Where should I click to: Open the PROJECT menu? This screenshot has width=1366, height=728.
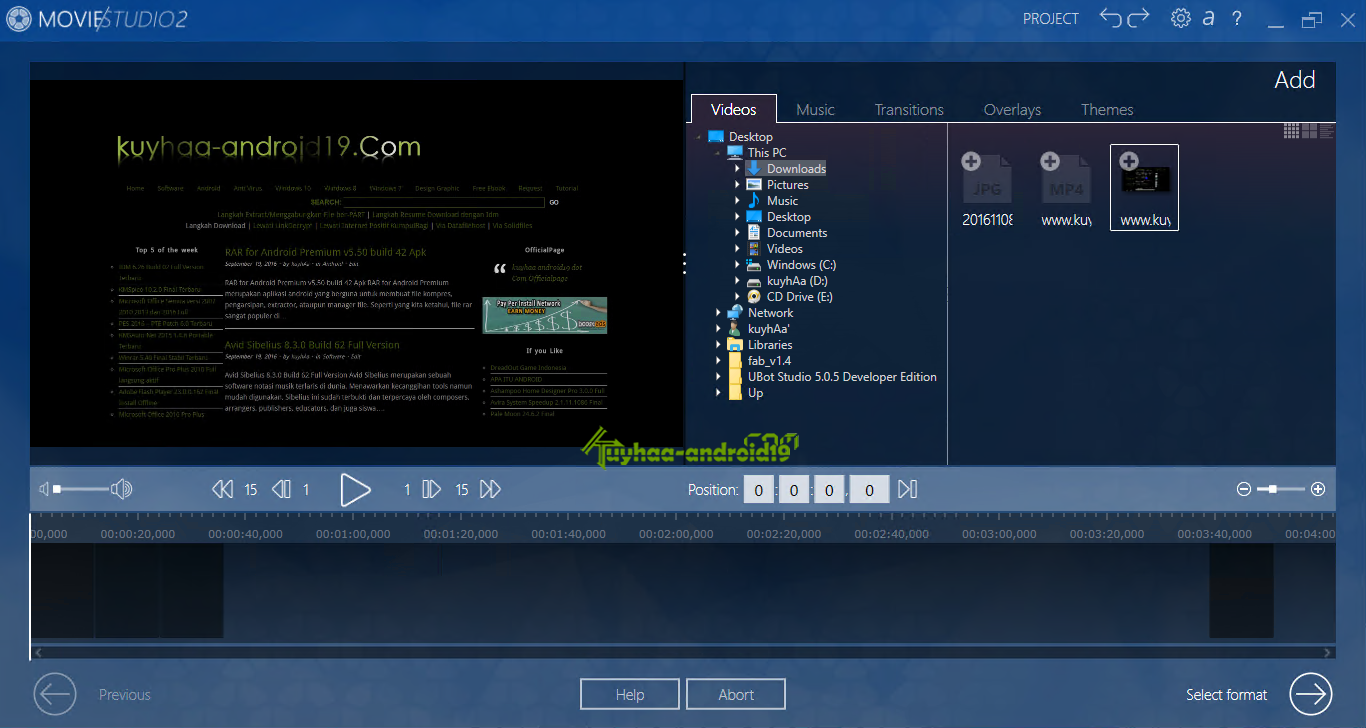(x=1051, y=18)
